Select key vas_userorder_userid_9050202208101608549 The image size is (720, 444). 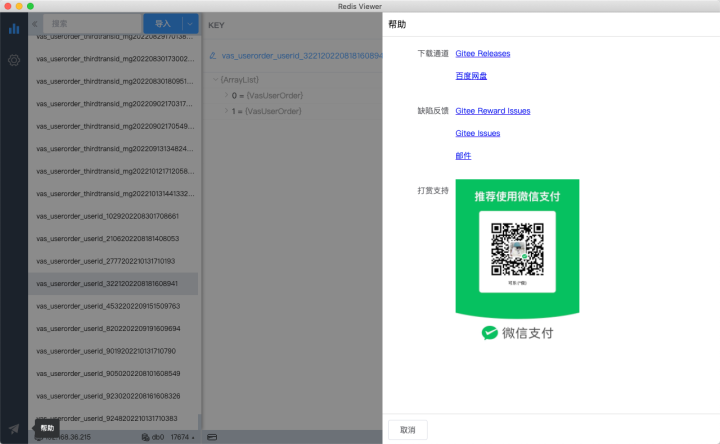(x=113, y=373)
